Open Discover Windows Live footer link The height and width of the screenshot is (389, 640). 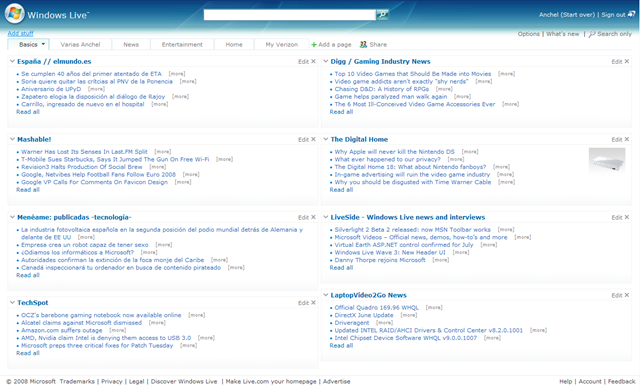click(x=184, y=382)
